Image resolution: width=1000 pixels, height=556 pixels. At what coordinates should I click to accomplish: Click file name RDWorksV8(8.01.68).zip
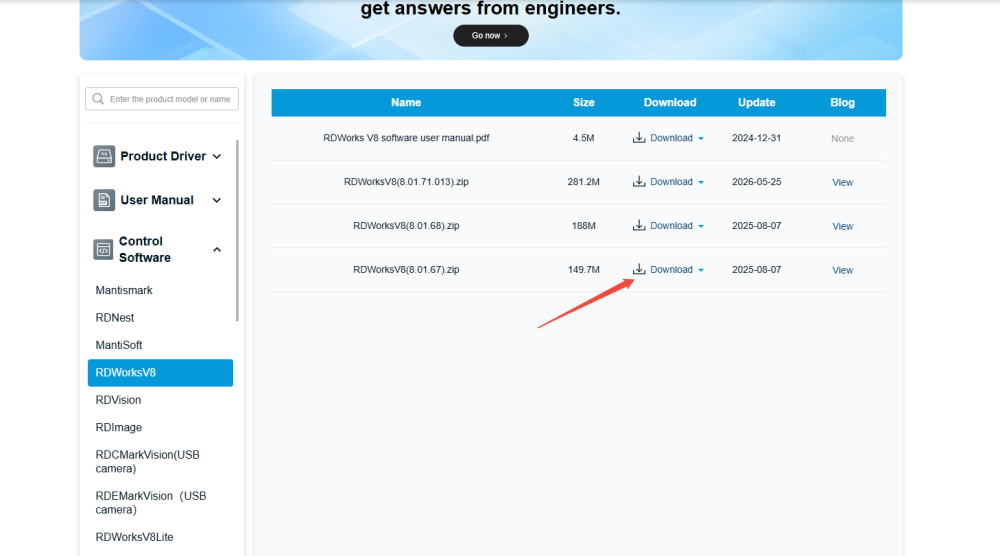(406, 226)
